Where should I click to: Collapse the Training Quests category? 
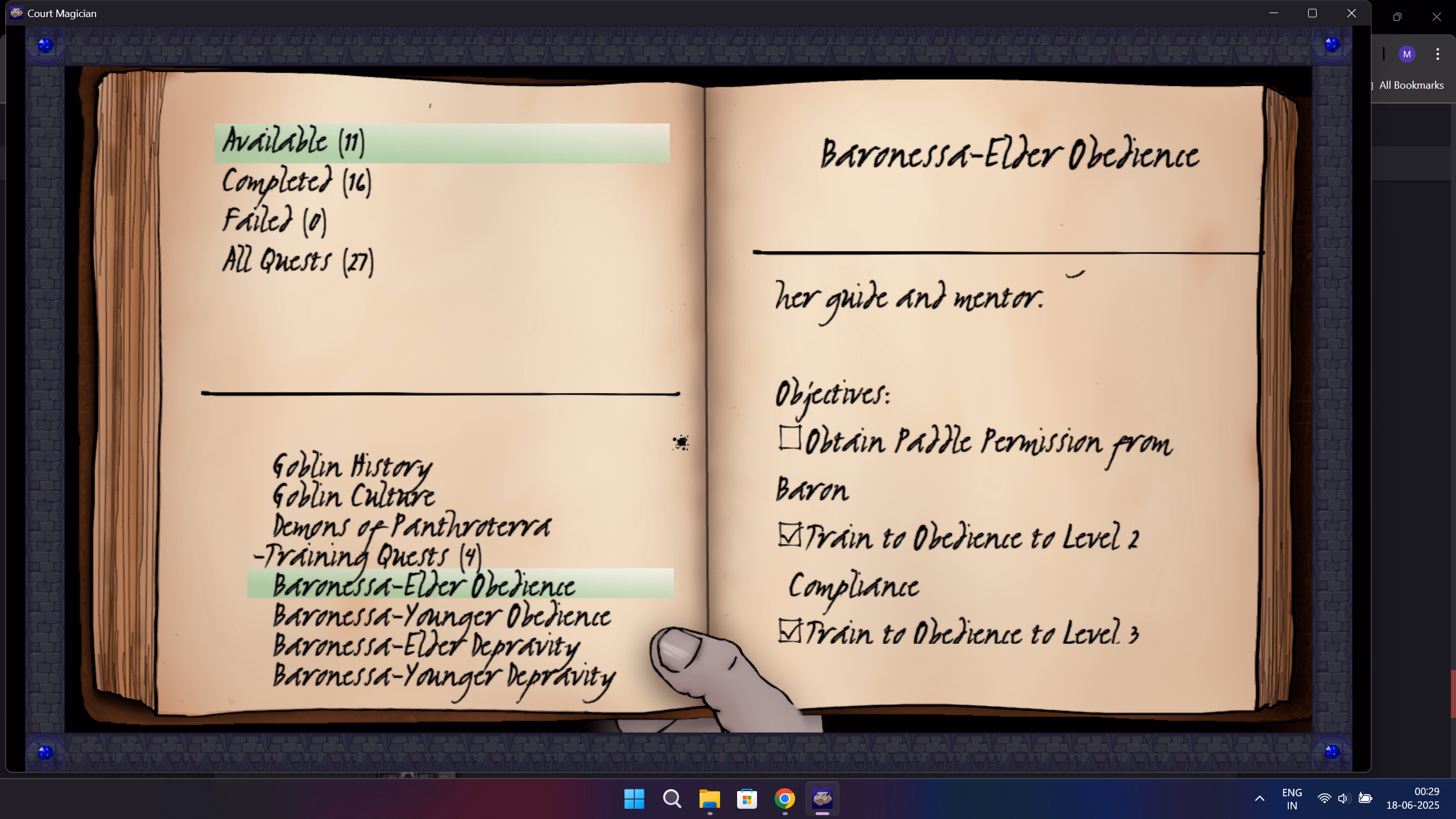pyautogui.click(x=367, y=556)
